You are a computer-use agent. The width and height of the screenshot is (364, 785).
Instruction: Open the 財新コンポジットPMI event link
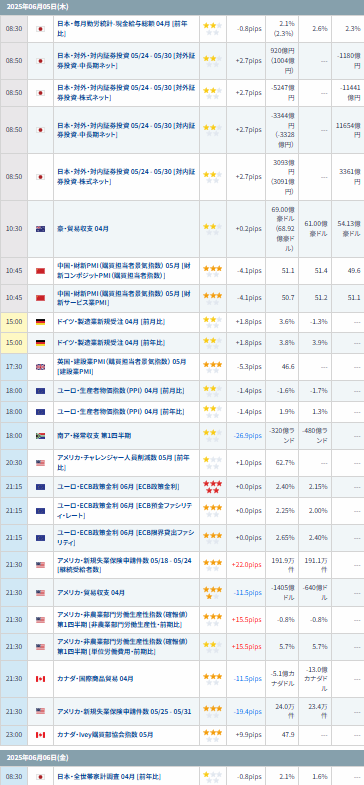click(x=123, y=271)
